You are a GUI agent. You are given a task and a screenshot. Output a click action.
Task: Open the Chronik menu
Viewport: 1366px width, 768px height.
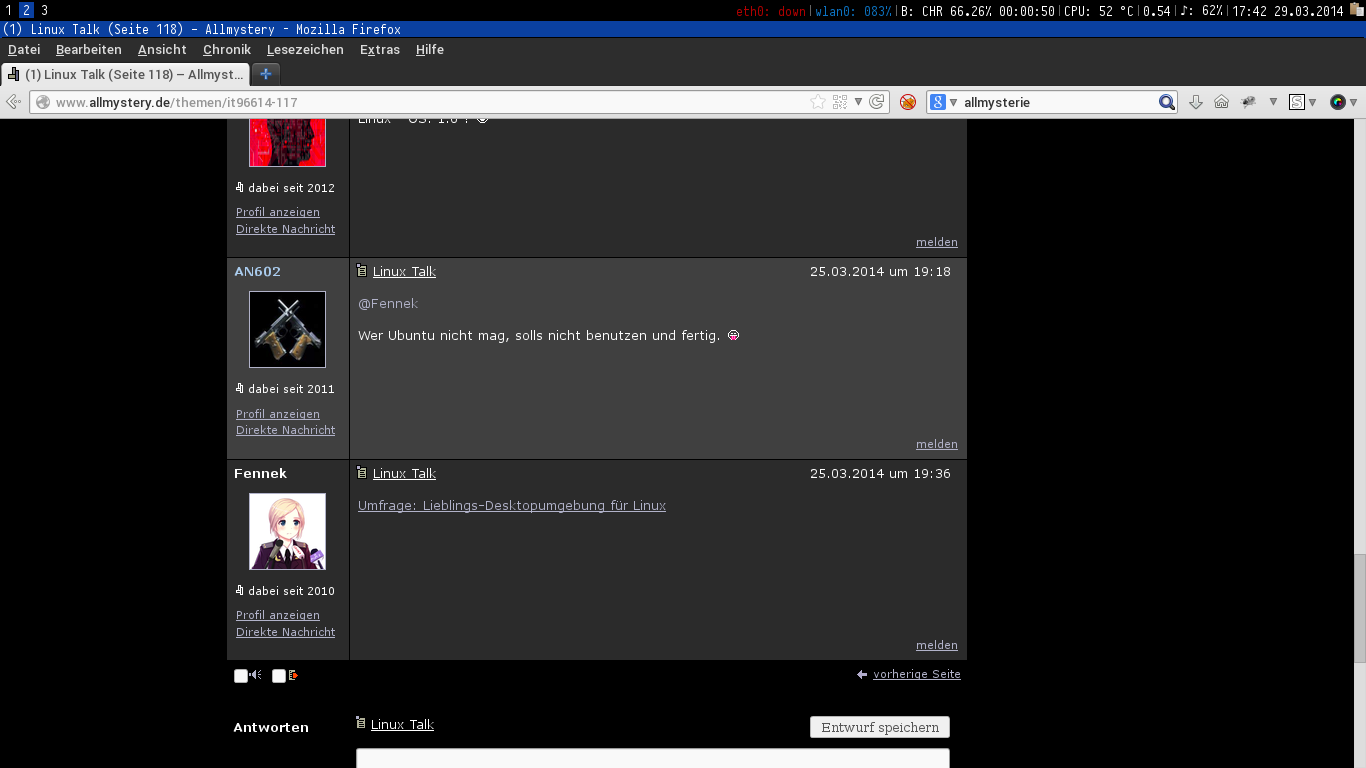point(227,49)
